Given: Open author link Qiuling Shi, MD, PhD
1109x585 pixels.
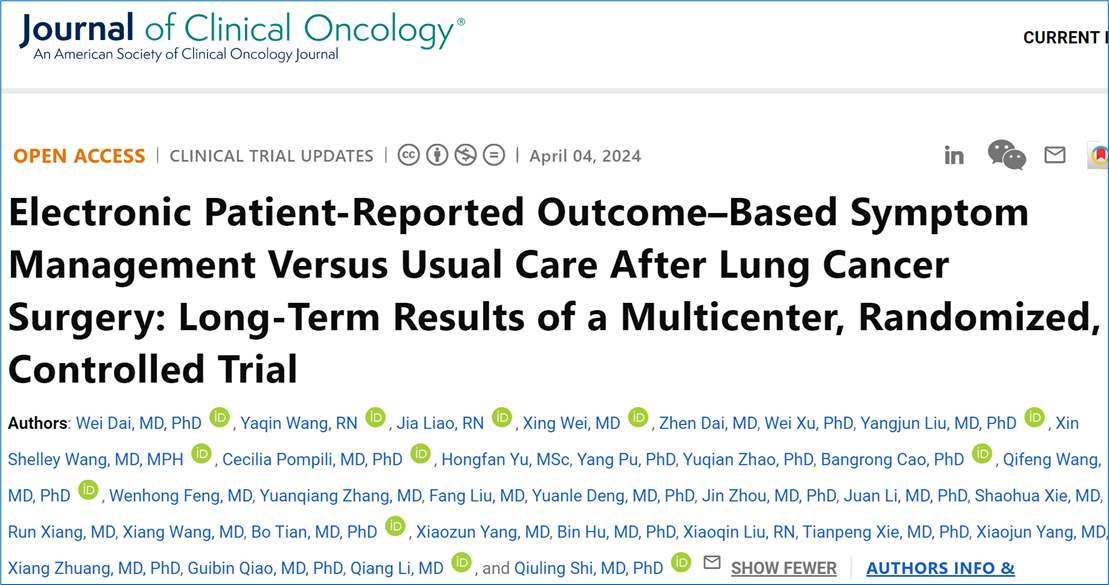Looking at the screenshot, I should [588, 568].
